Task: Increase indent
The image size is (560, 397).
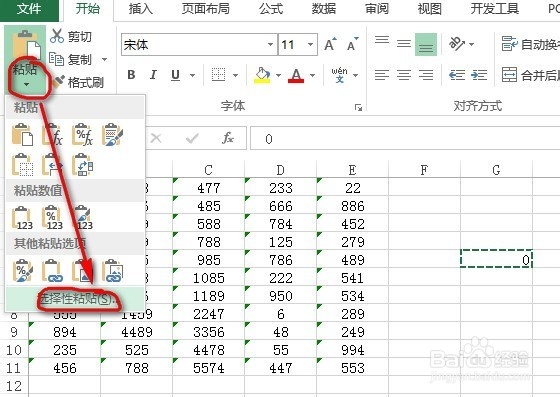Action: [x=479, y=75]
